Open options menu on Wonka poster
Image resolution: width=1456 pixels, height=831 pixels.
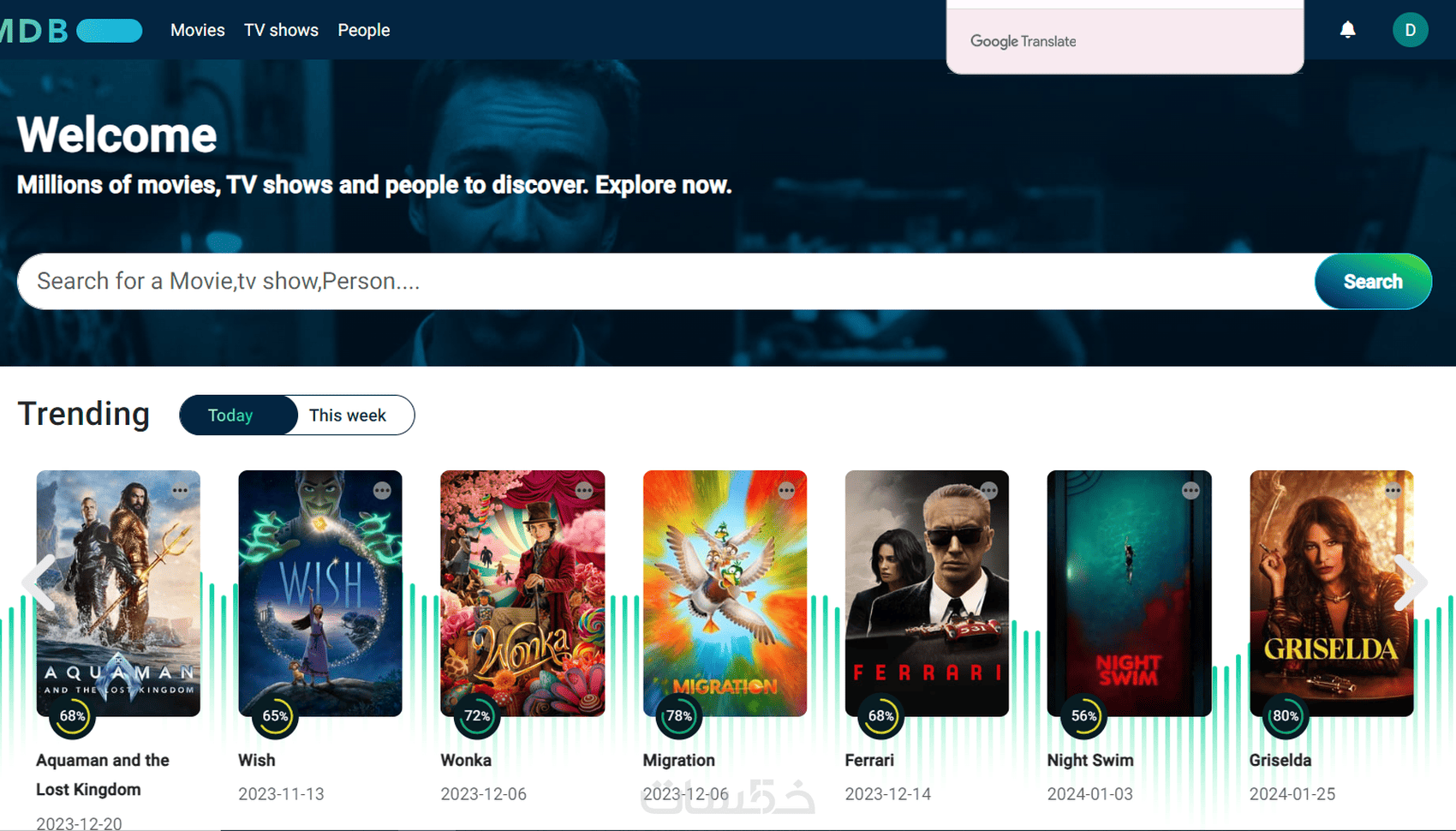(584, 490)
